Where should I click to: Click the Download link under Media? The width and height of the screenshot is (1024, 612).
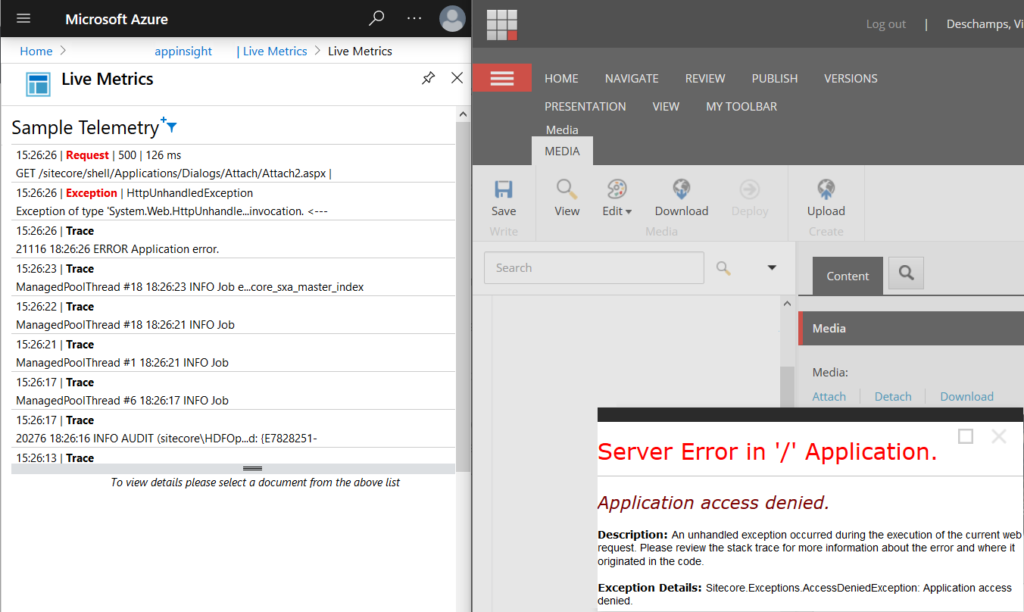[967, 396]
